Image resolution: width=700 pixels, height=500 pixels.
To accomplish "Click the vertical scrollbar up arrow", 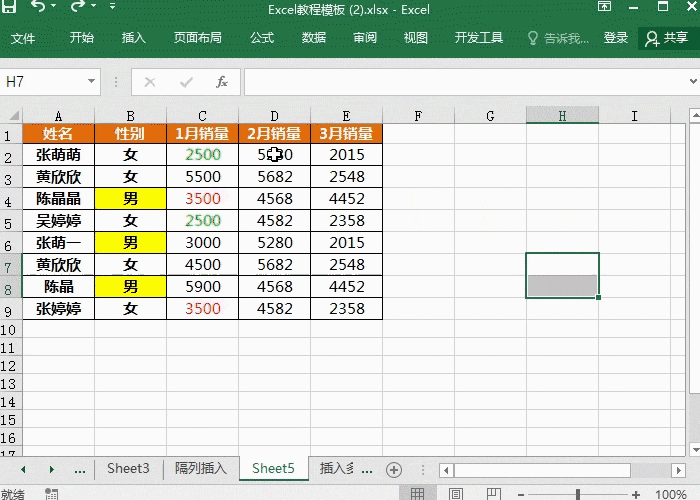I will coord(695,115).
